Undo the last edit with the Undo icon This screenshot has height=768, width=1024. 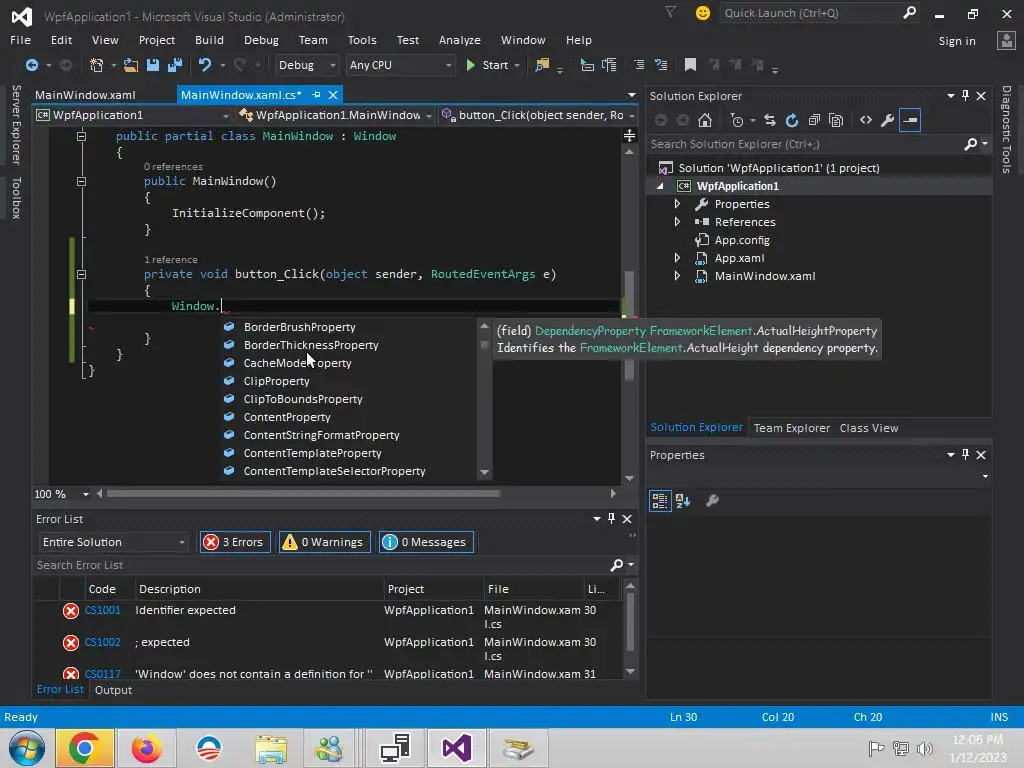point(205,65)
